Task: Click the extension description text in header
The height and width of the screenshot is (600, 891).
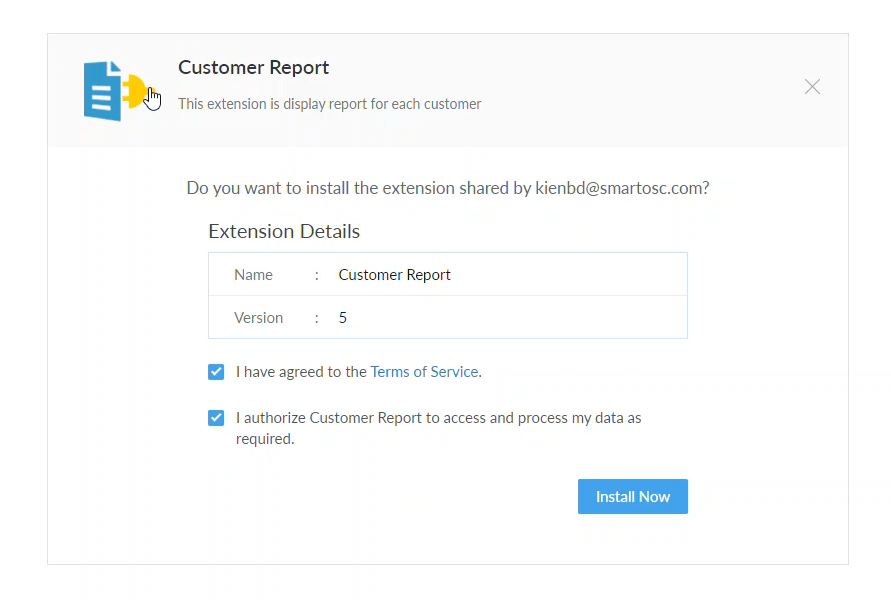Action: 330,104
